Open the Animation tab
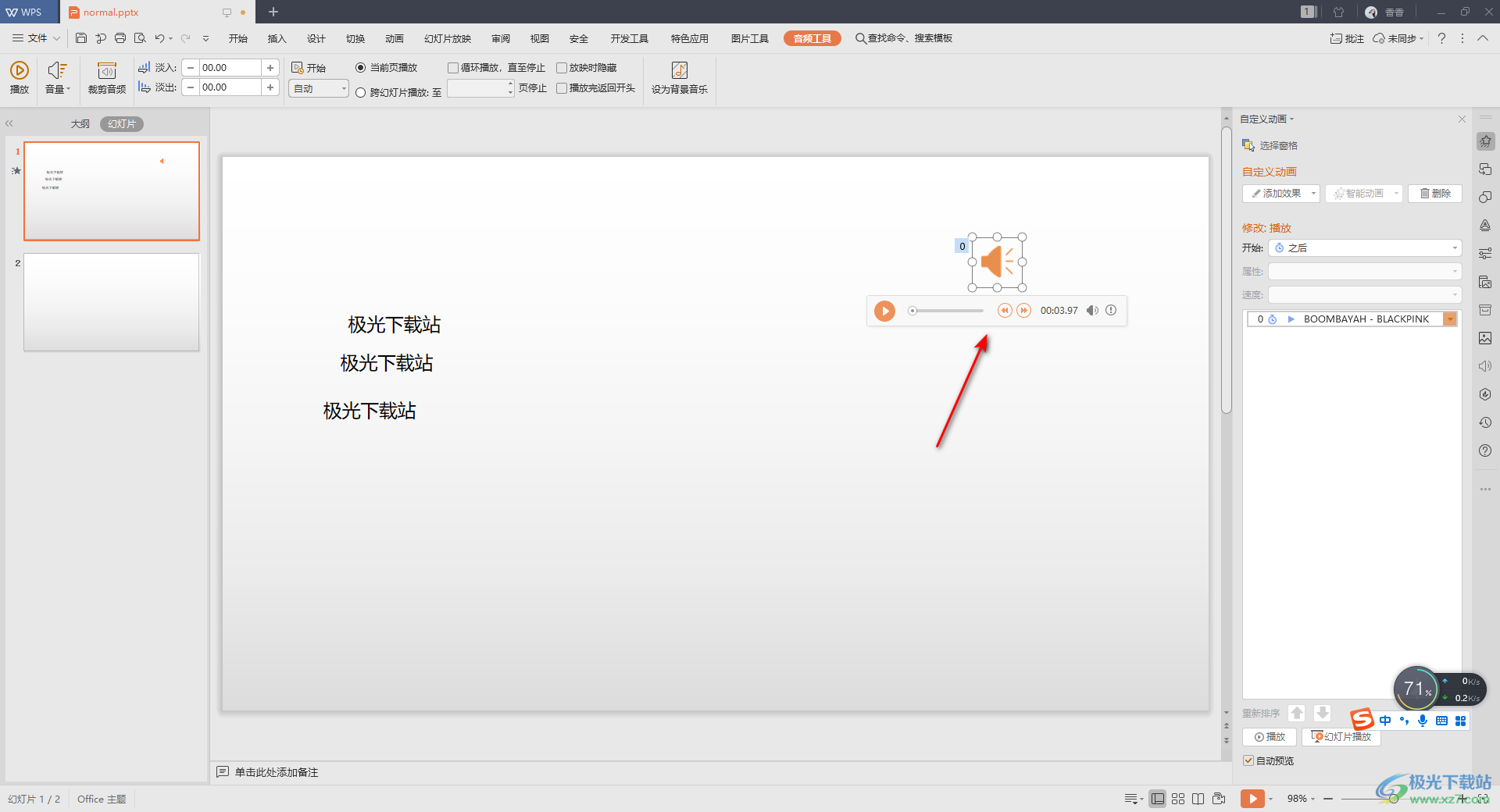 coord(395,38)
